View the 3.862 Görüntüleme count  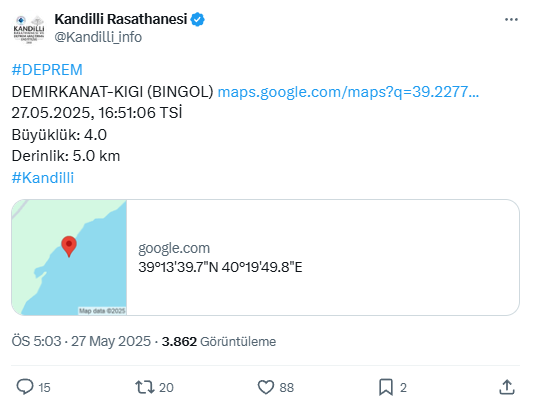pyautogui.click(x=219, y=341)
